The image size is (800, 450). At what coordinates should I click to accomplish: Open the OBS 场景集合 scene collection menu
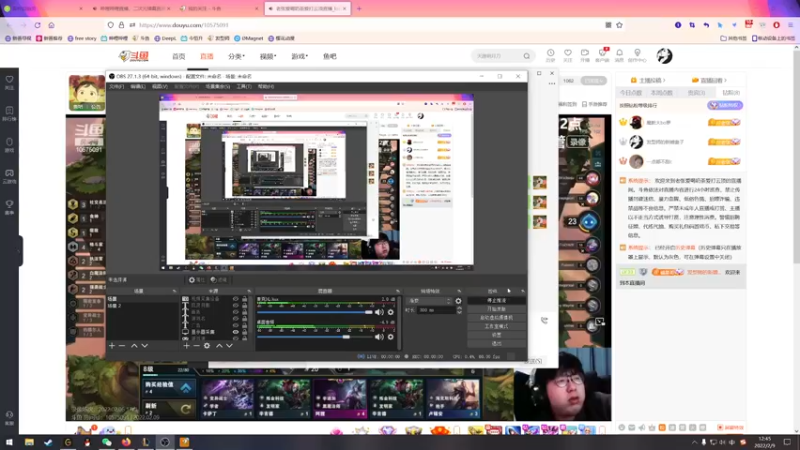click(x=217, y=87)
